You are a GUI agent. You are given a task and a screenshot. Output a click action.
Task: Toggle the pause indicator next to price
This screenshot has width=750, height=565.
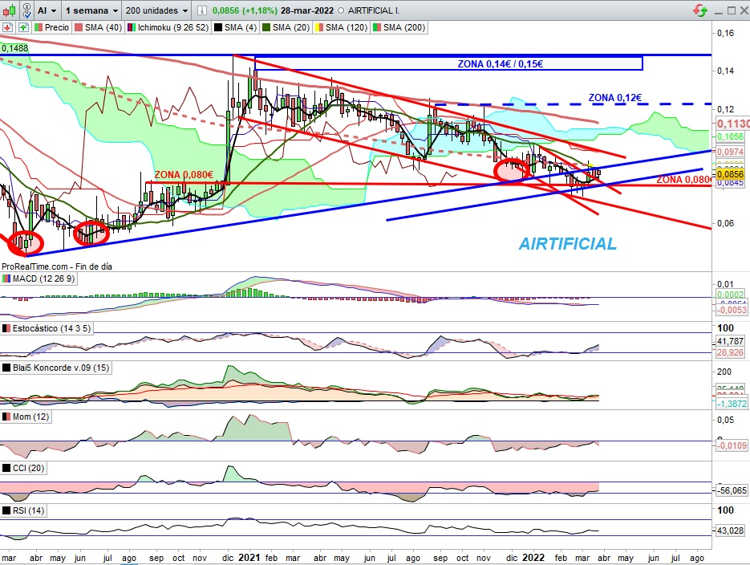point(202,11)
